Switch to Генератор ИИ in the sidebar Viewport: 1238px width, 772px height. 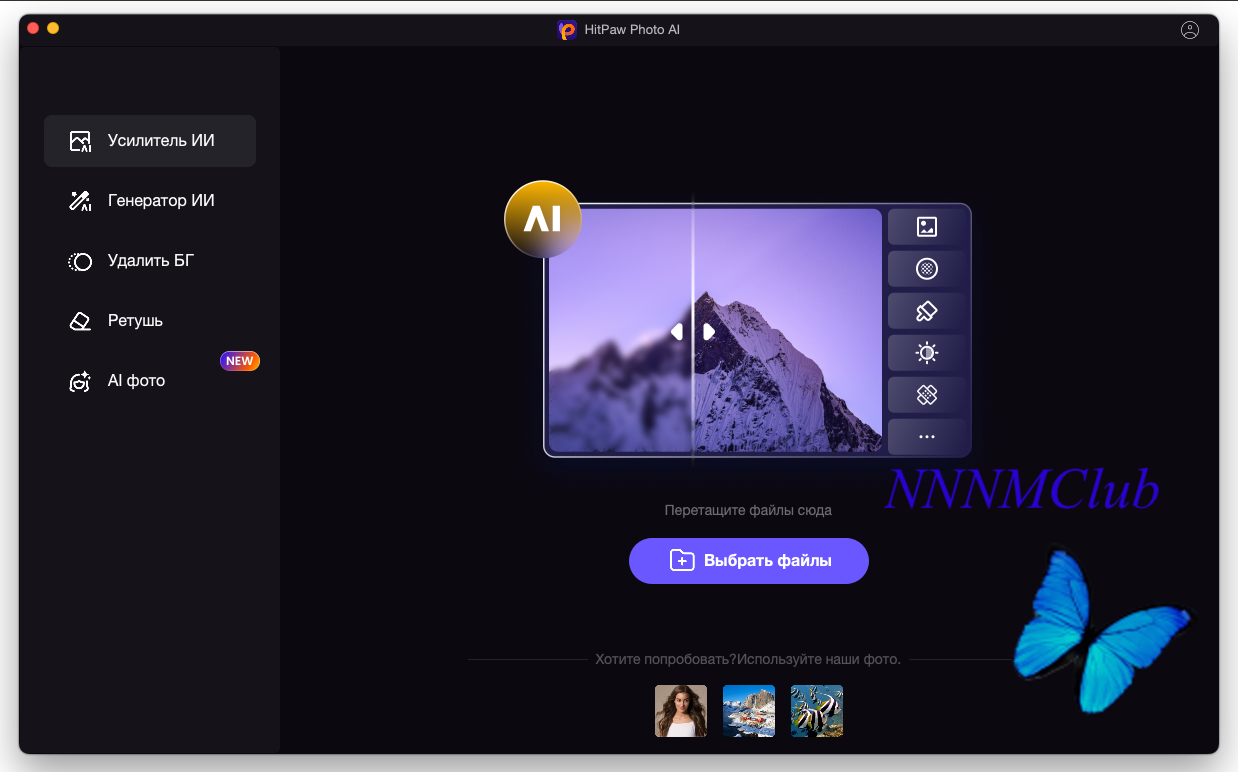(150, 201)
